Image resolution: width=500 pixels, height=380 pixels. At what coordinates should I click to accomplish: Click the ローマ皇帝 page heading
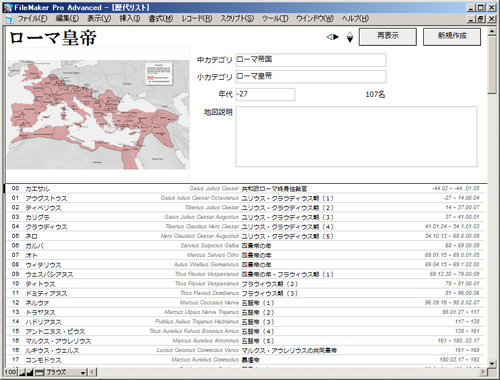coord(53,37)
